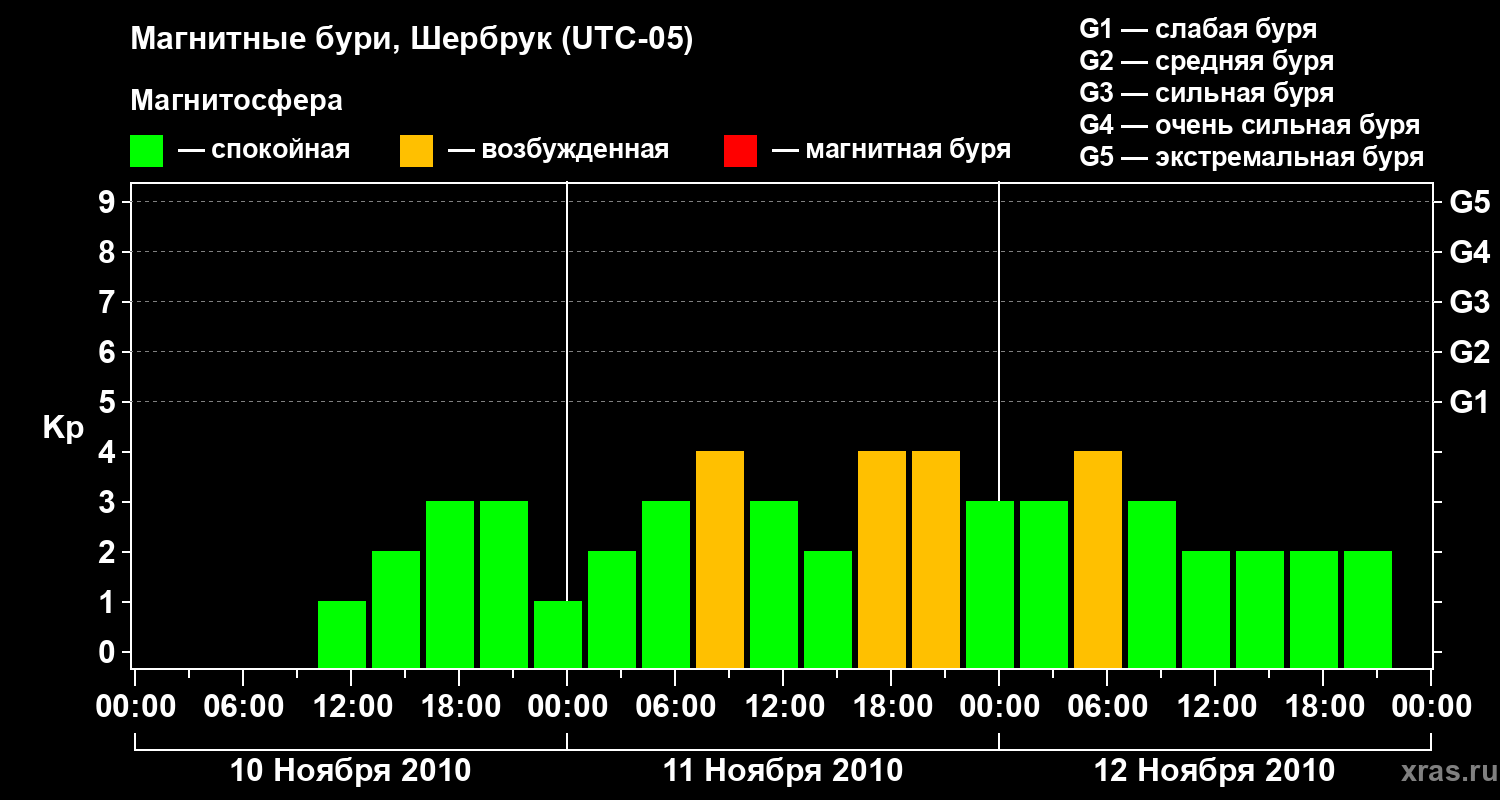Viewport: 1500px width, 800px height.
Task: Click the G3 label on the right axis
Action: click(1470, 302)
